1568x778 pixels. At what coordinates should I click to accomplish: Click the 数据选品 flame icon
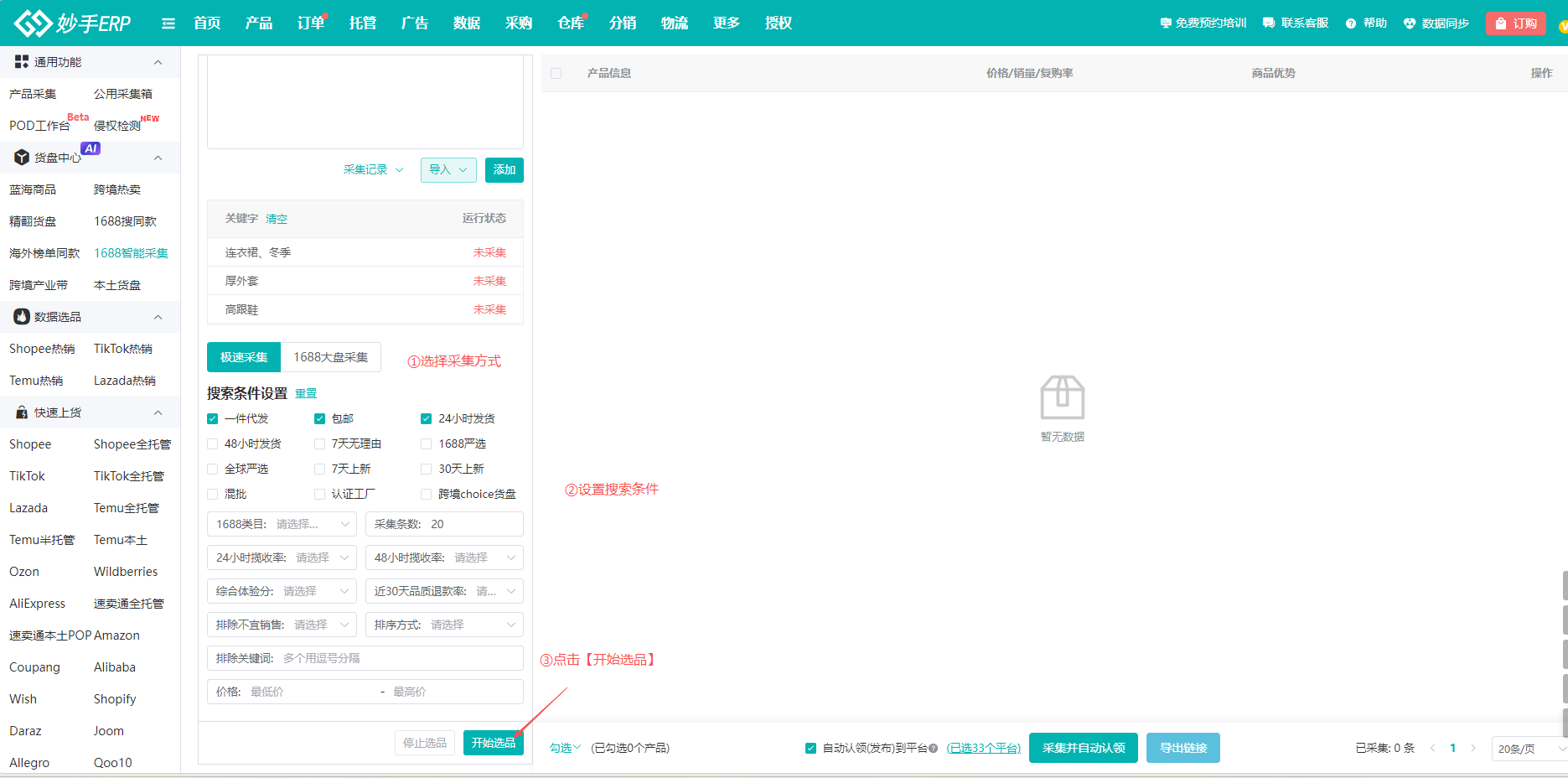click(x=22, y=317)
